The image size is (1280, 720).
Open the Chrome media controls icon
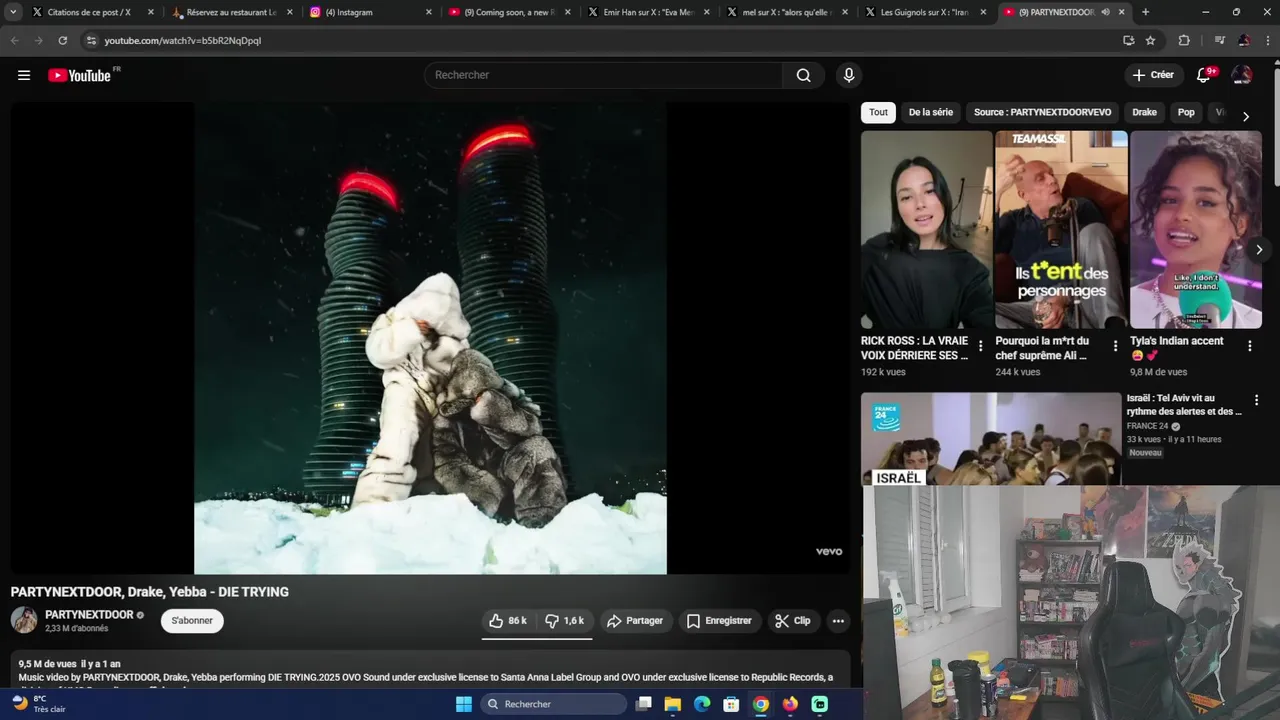point(1219,40)
